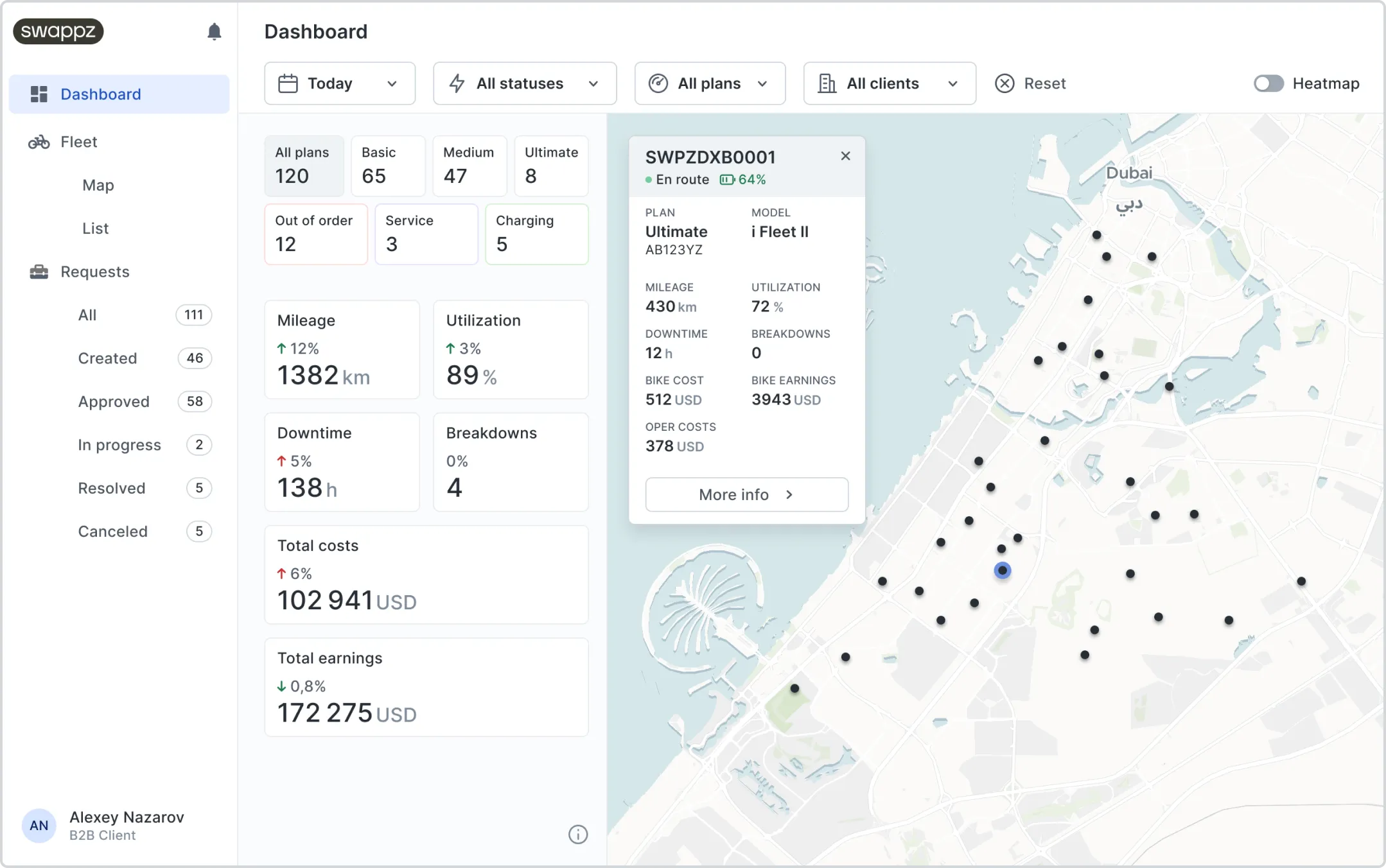1386x868 pixels.
Task: Close the SWPZDXB0001 bike popup
Action: tap(845, 156)
